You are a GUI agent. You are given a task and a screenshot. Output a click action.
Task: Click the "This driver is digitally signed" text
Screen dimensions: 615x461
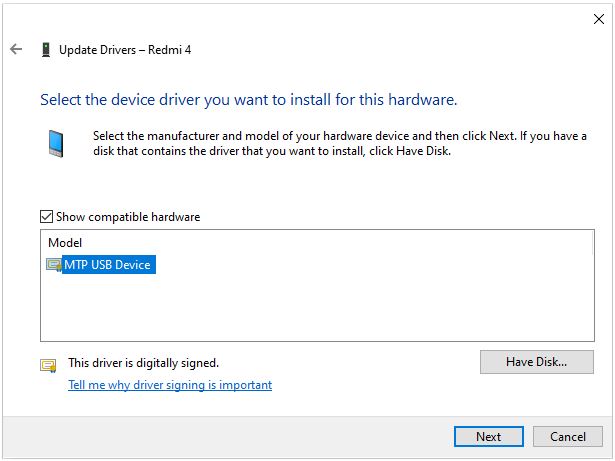click(x=143, y=363)
